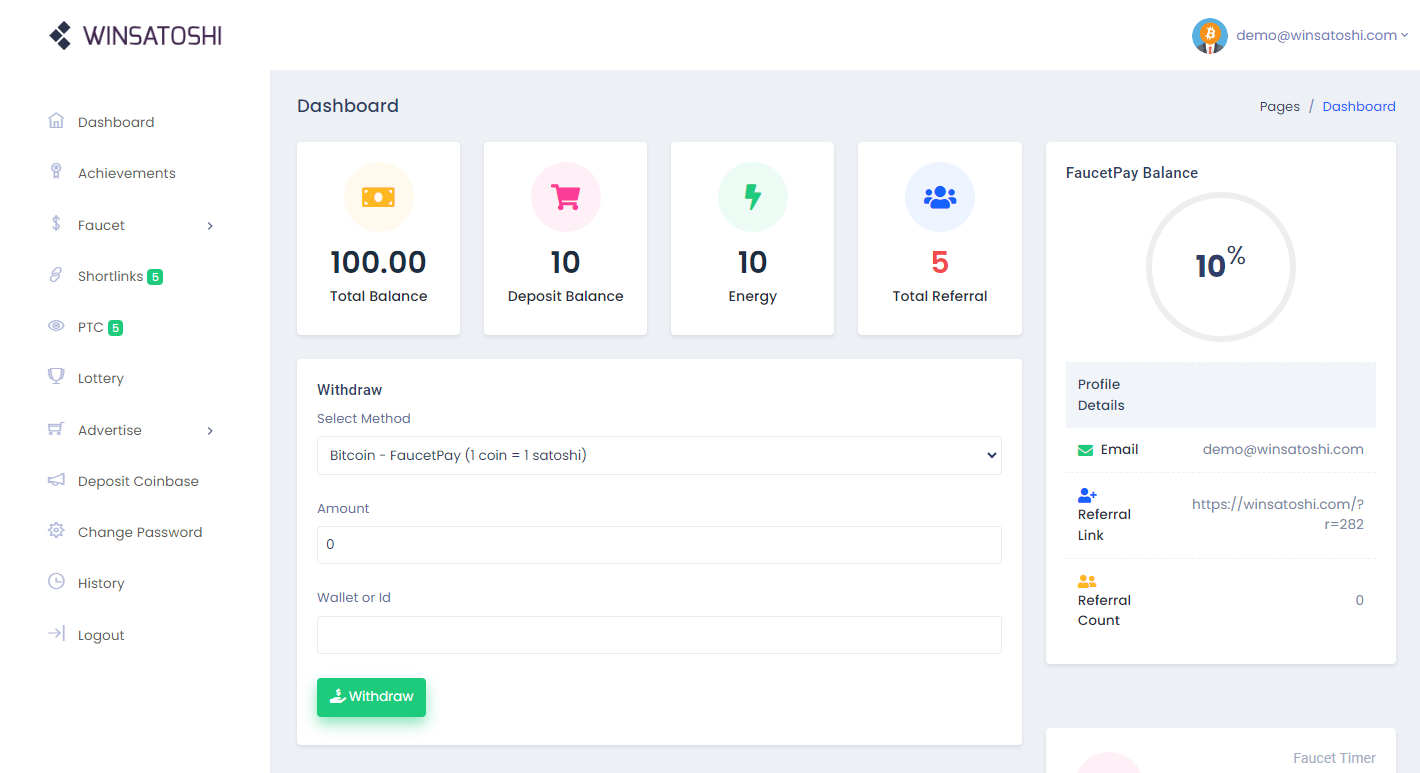Open the Select Method dropdown
The width and height of the screenshot is (1420, 773).
659,455
